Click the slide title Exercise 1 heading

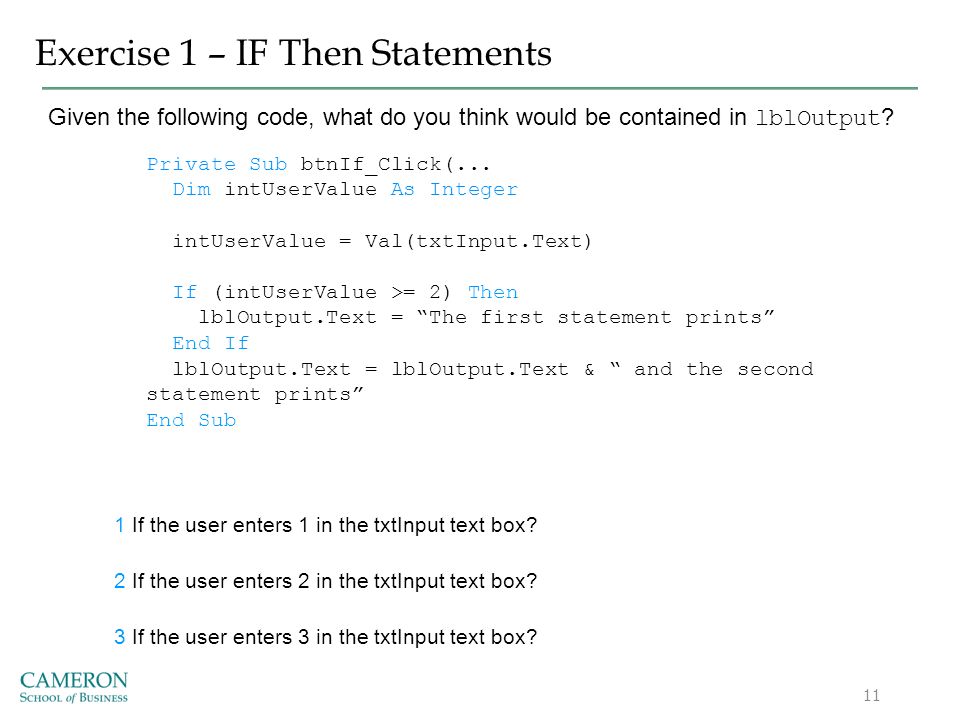coord(293,53)
